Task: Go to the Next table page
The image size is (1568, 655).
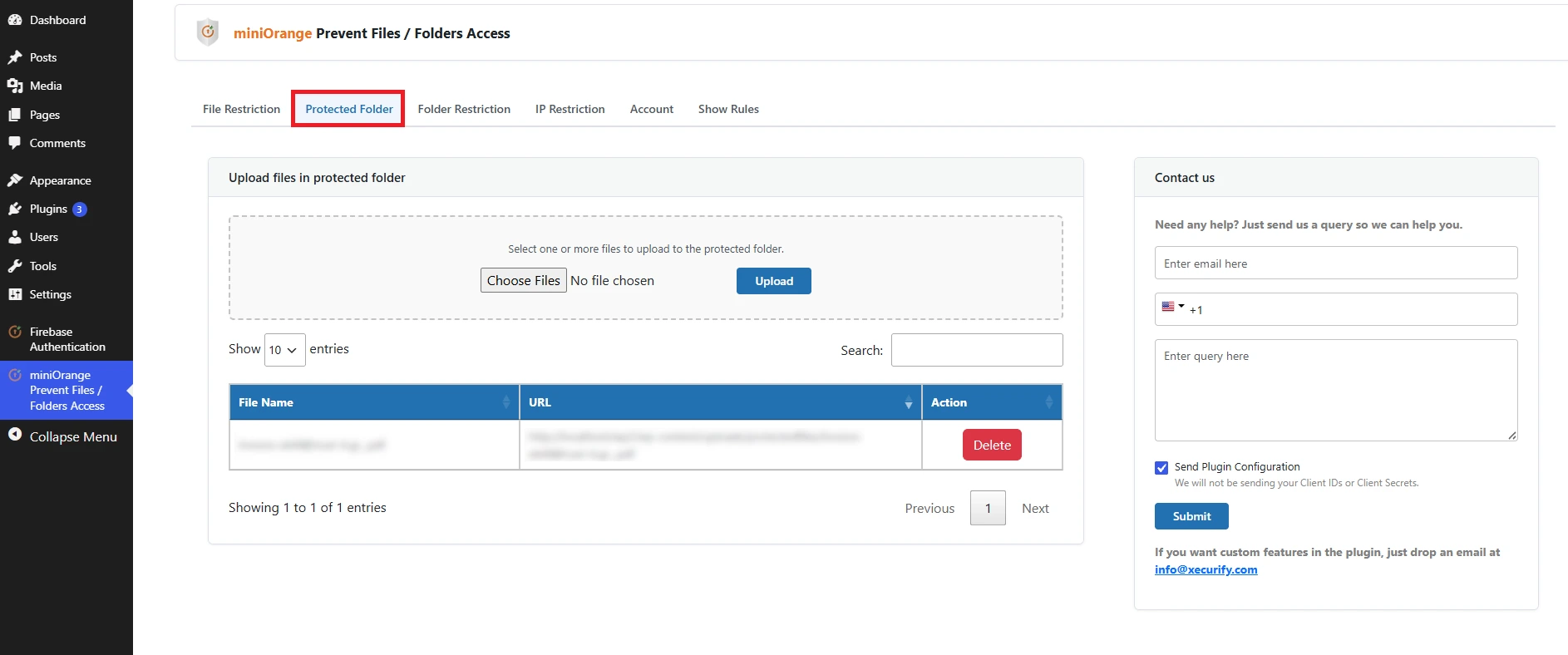Action: click(1035, 508)
